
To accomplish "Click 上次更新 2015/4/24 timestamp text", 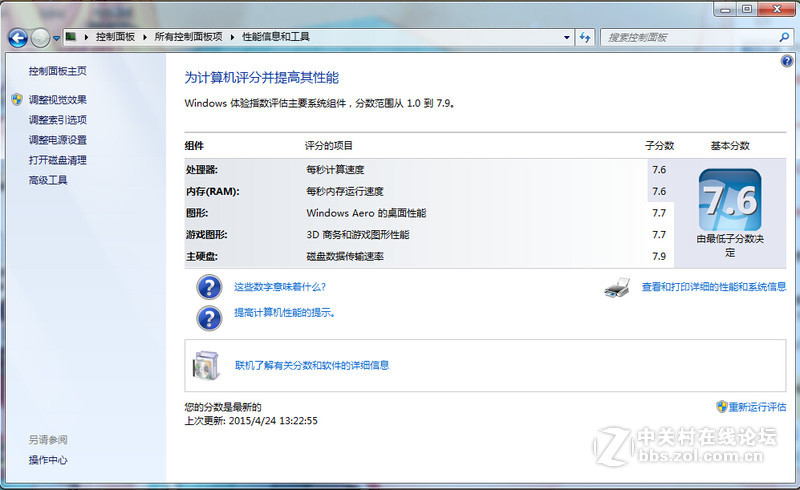I will pos(251,421).
